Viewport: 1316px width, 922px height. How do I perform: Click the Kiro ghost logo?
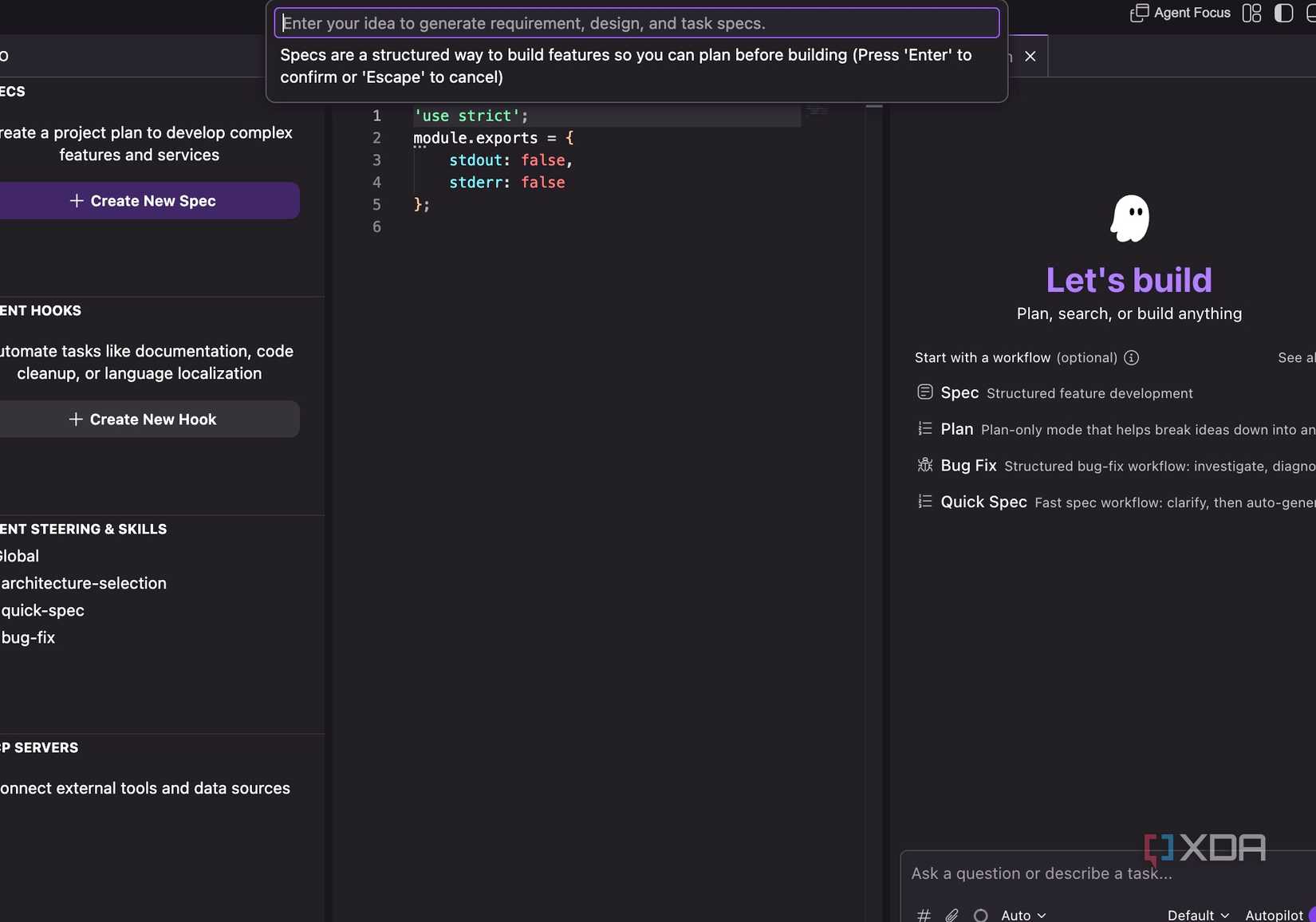(x=1130, y=219)
